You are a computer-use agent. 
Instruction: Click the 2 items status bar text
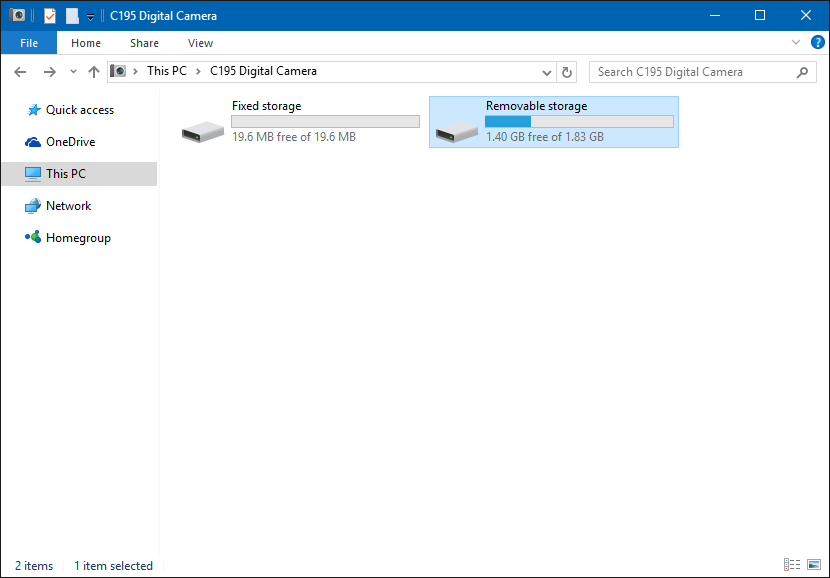coord(34,566)
